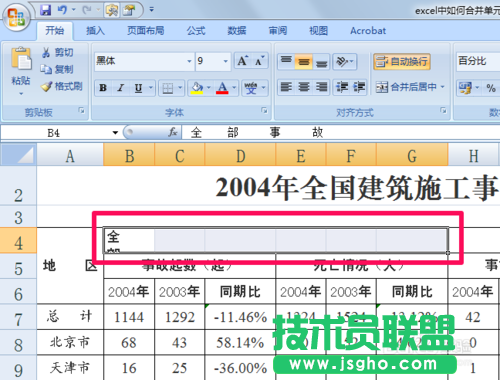Open the number format box 百分比

478,61
